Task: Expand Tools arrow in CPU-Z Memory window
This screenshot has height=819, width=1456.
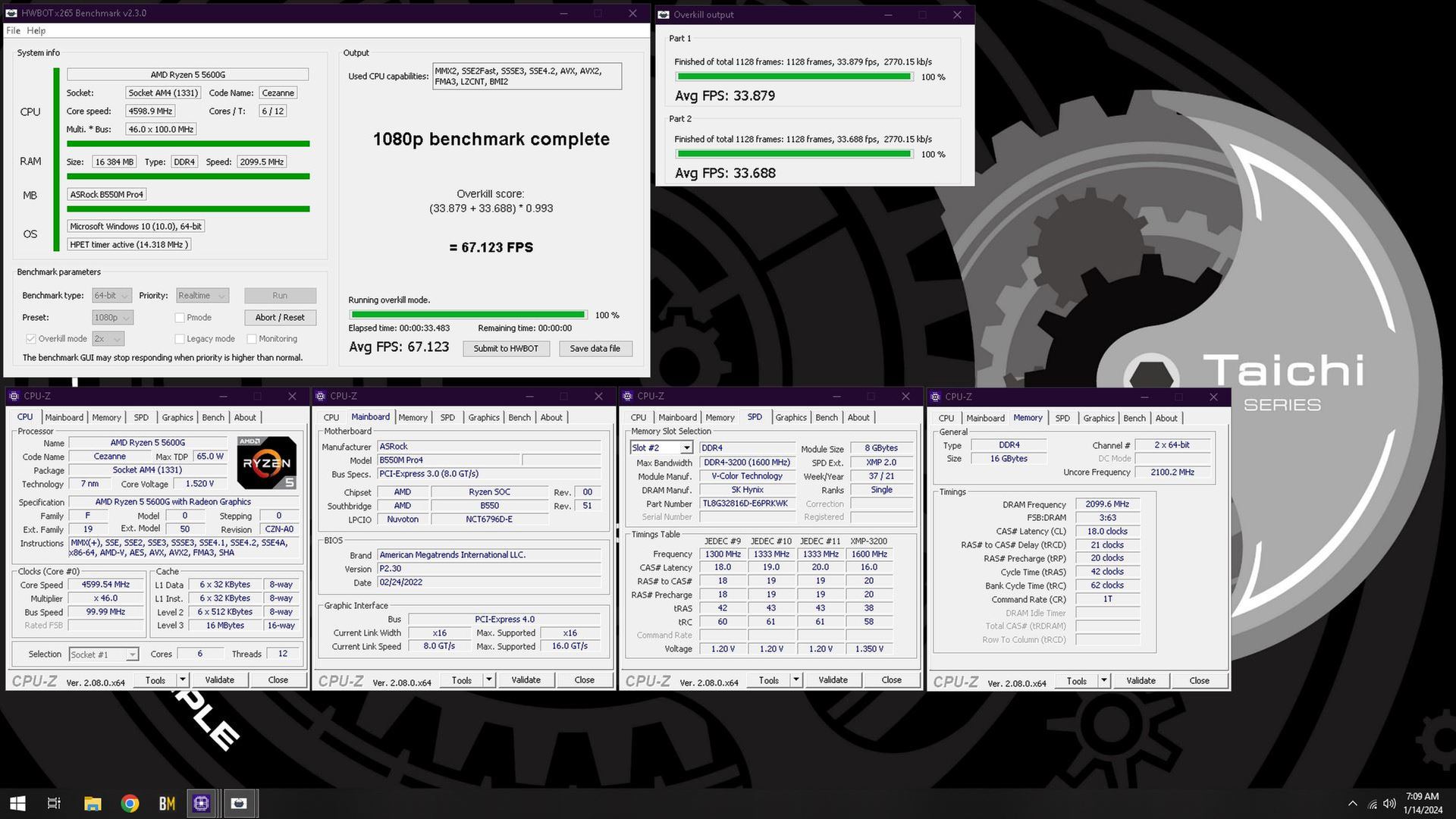Action: (1104, 681)
